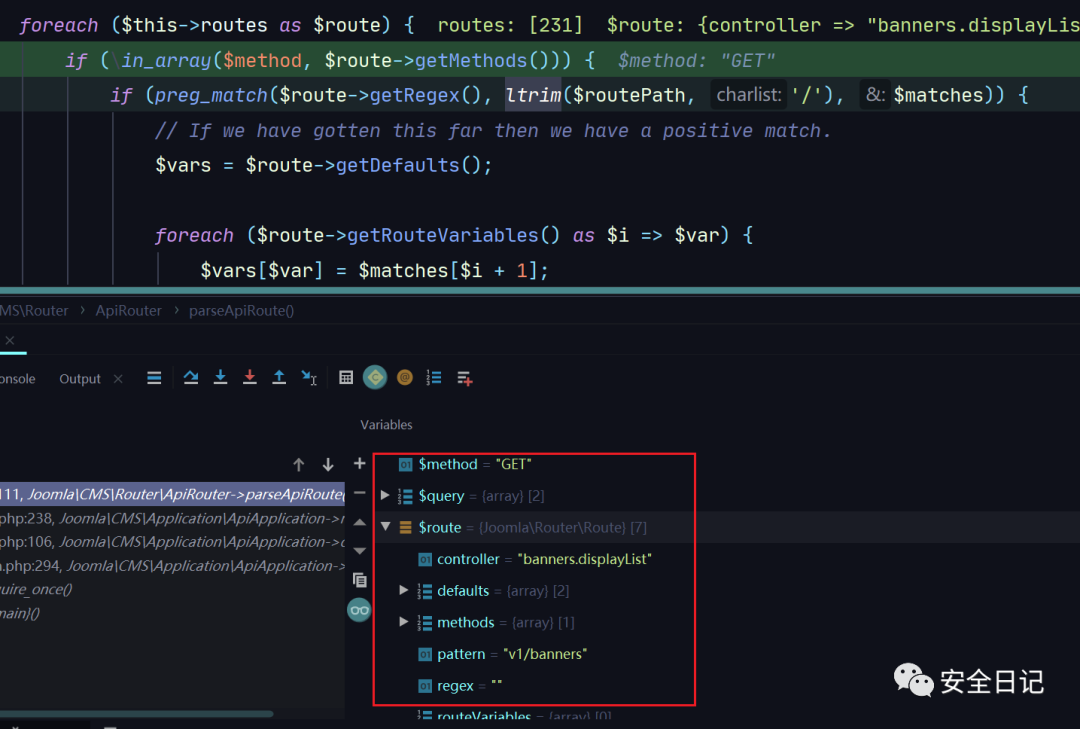Toggle the teal circular C icon in the debug toolbar
This screenshot has width=1080, height=729.
pos(375,377)
